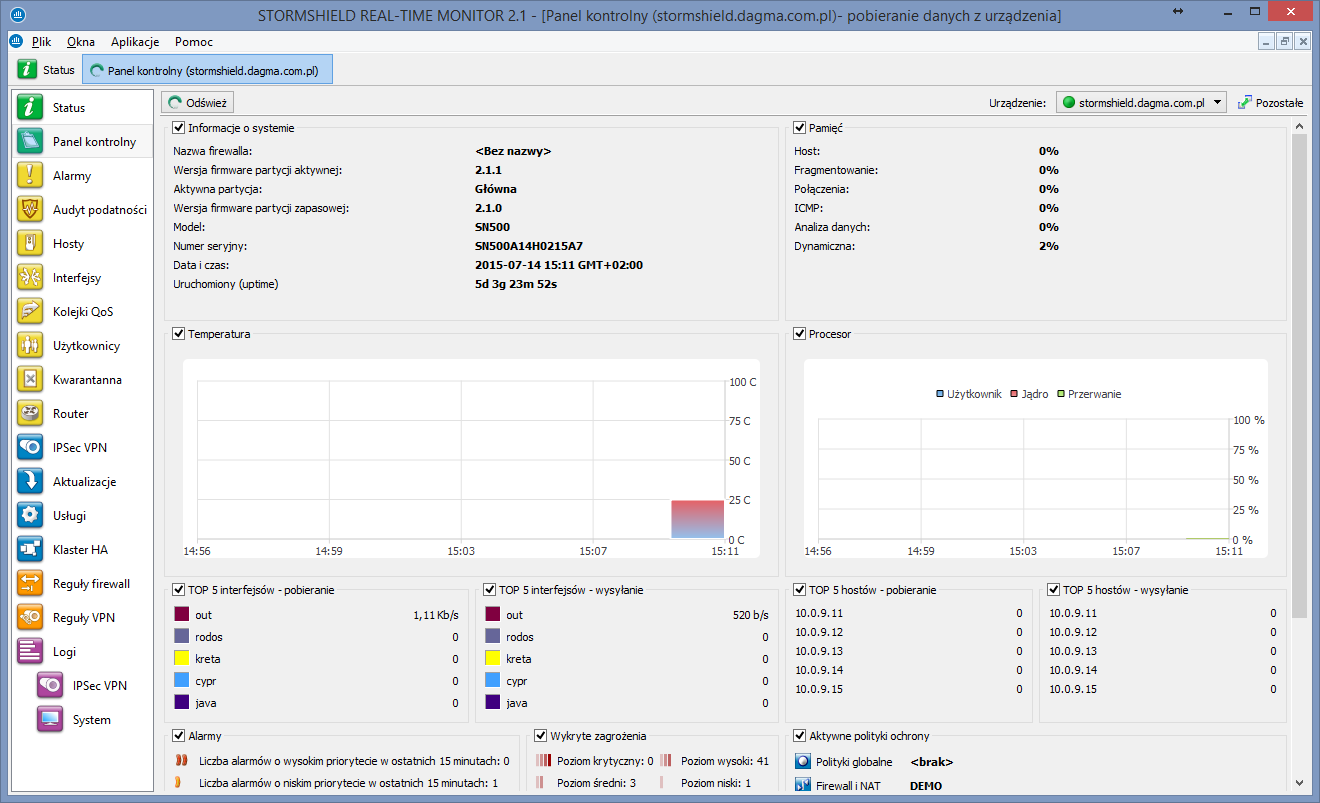The height and width of the screenshot is (803, 1320).
Task: Open the Router icon
Action: [x=30, y=413]
